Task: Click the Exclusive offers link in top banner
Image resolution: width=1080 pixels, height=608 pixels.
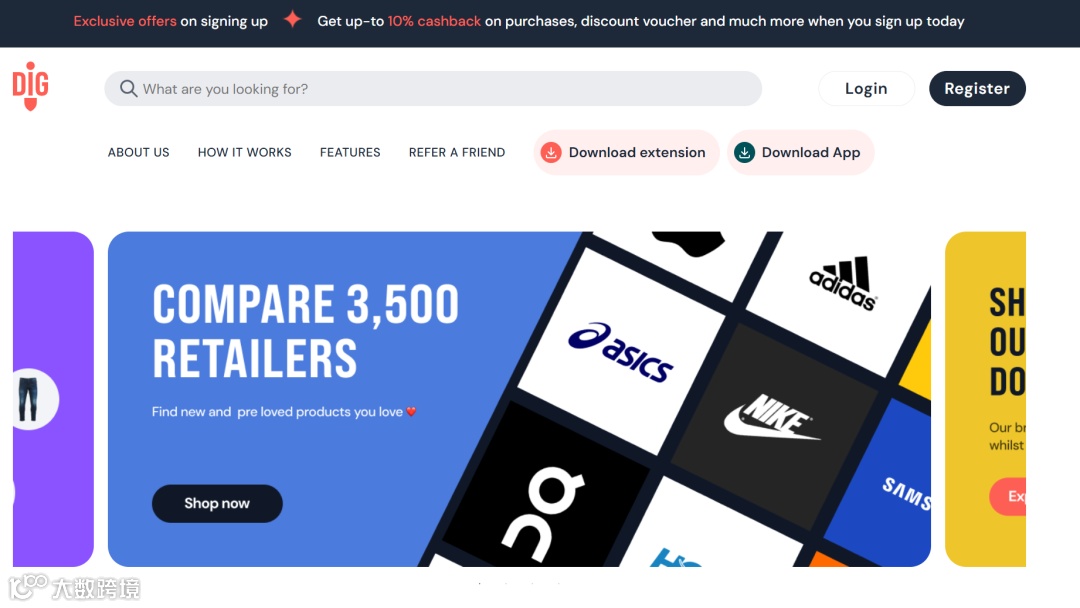Action: (x=125, y=21)
